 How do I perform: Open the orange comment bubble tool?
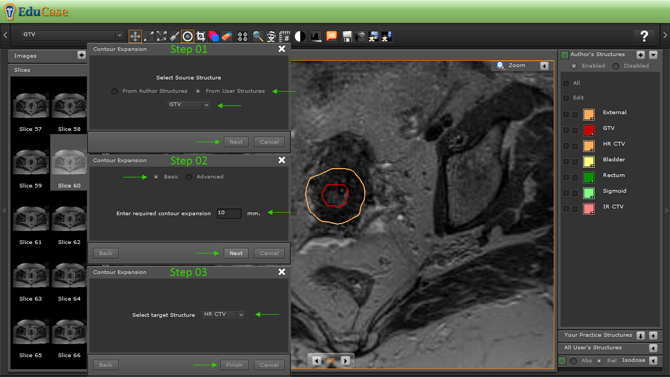(x=331, y=36)
